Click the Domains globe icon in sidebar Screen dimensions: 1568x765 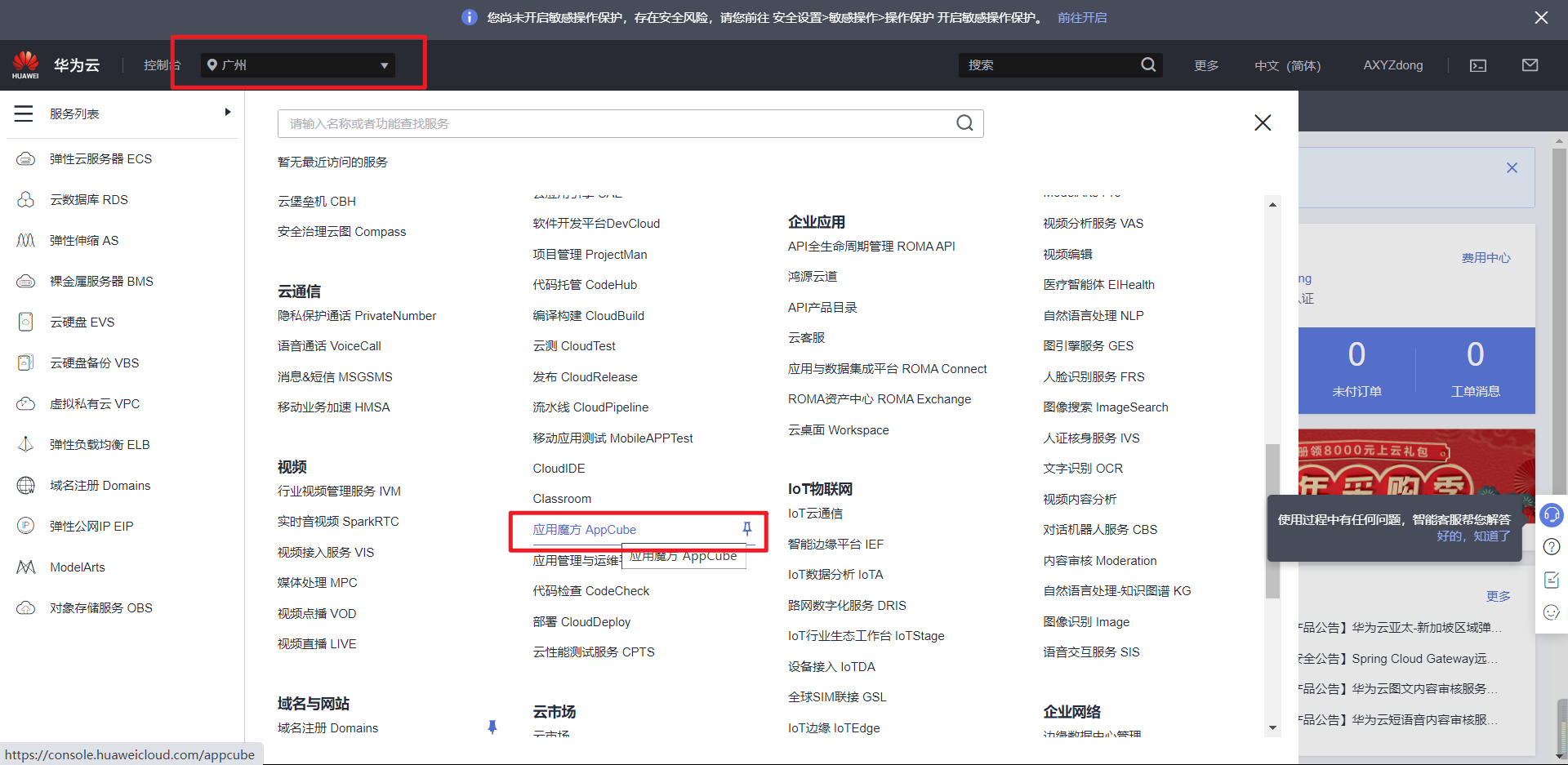point(26,485)
